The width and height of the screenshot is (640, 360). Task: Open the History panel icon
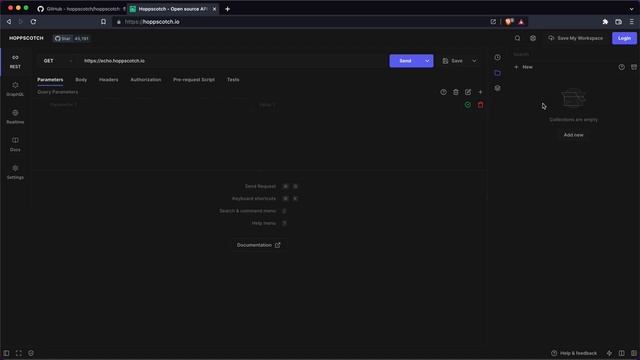[497, 58]
